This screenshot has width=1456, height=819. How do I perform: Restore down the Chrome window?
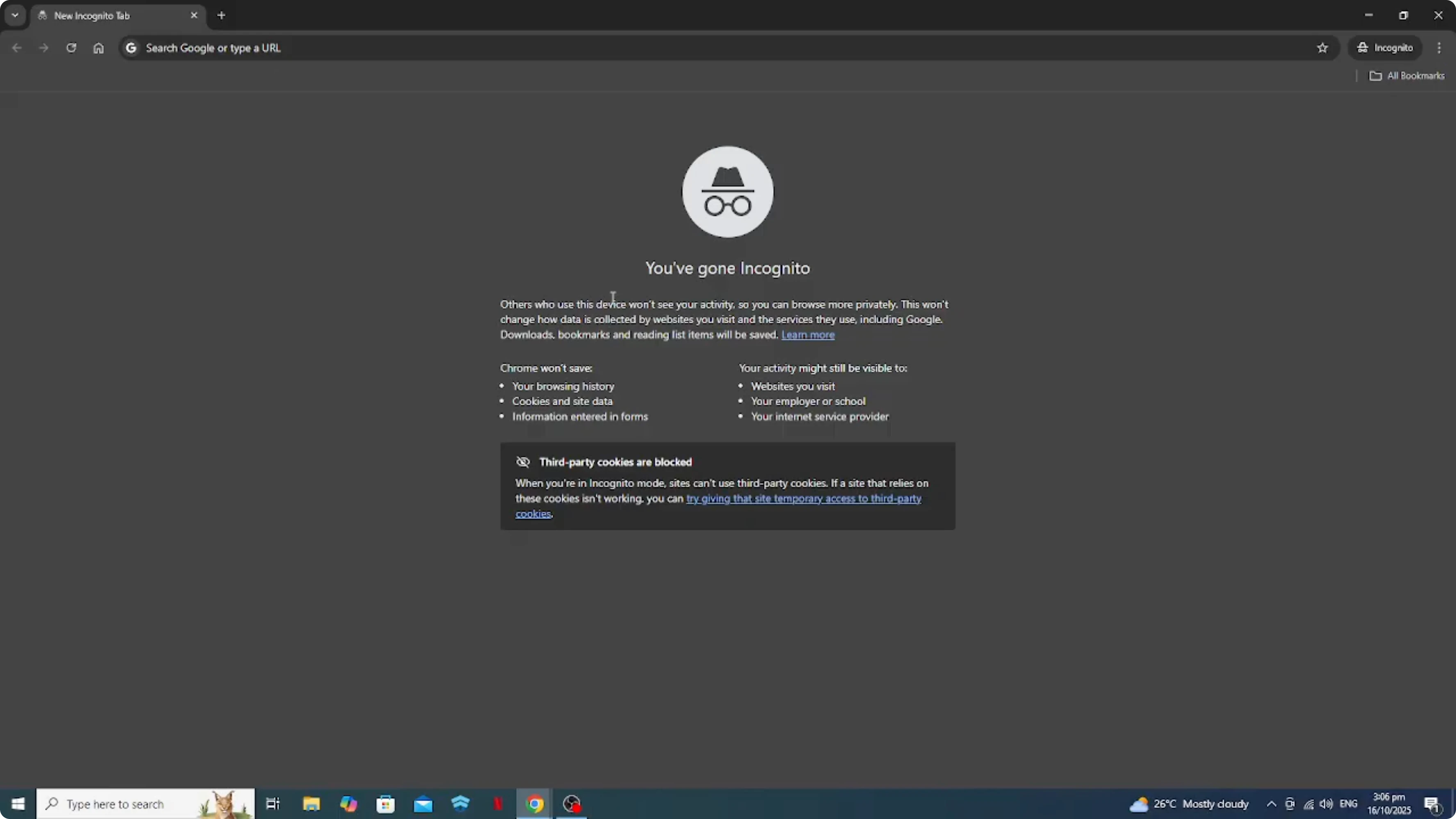tap(1404, 15)
